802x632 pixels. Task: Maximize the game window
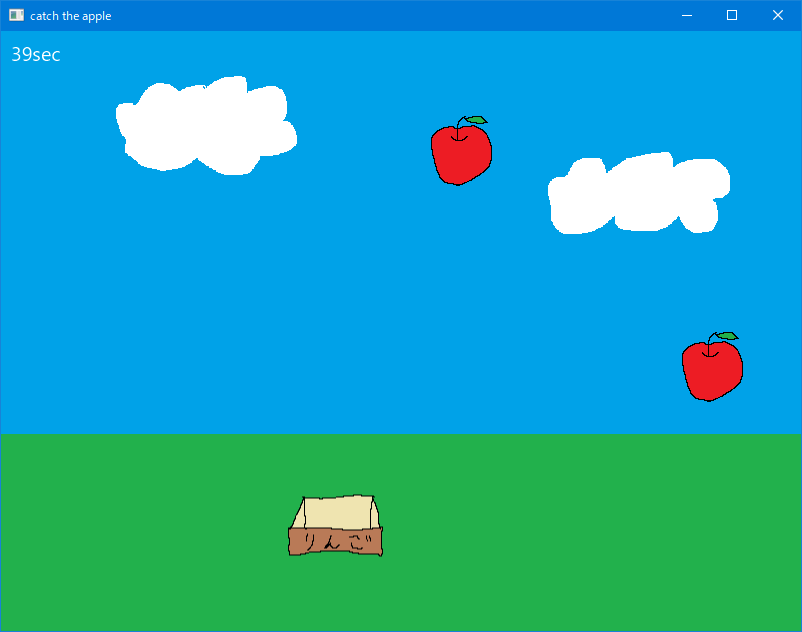732,15
